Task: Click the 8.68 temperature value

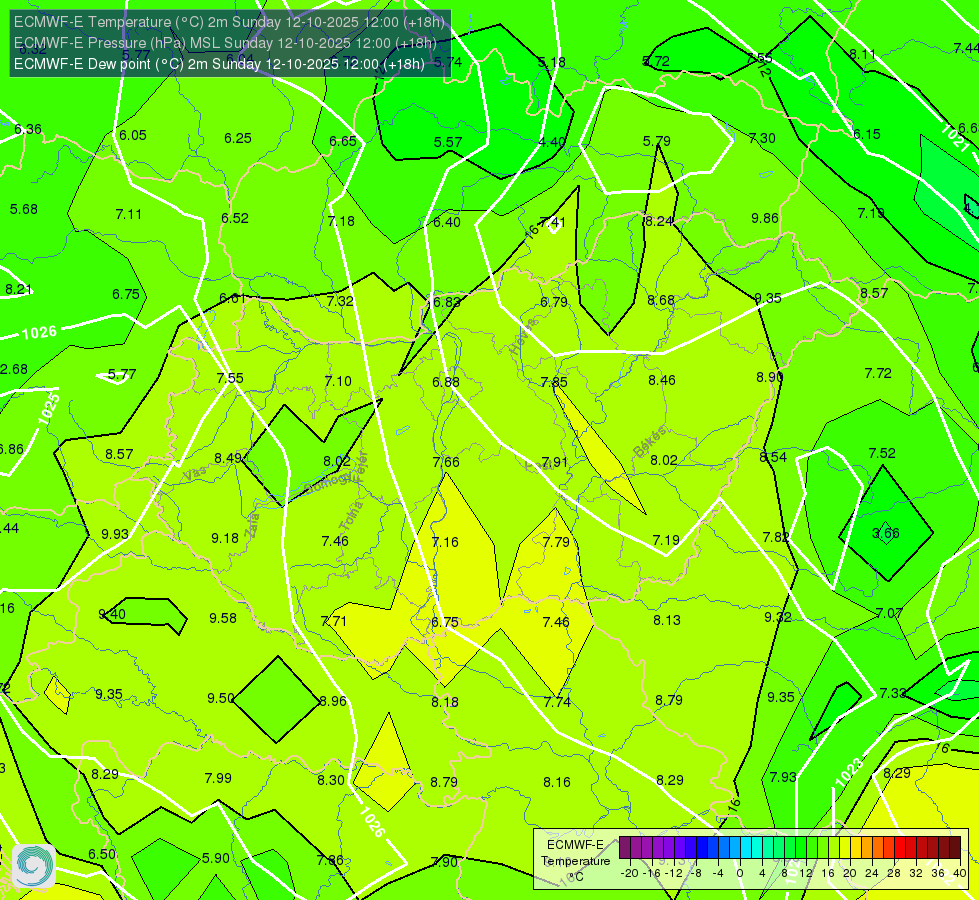Action: (661, 300)
